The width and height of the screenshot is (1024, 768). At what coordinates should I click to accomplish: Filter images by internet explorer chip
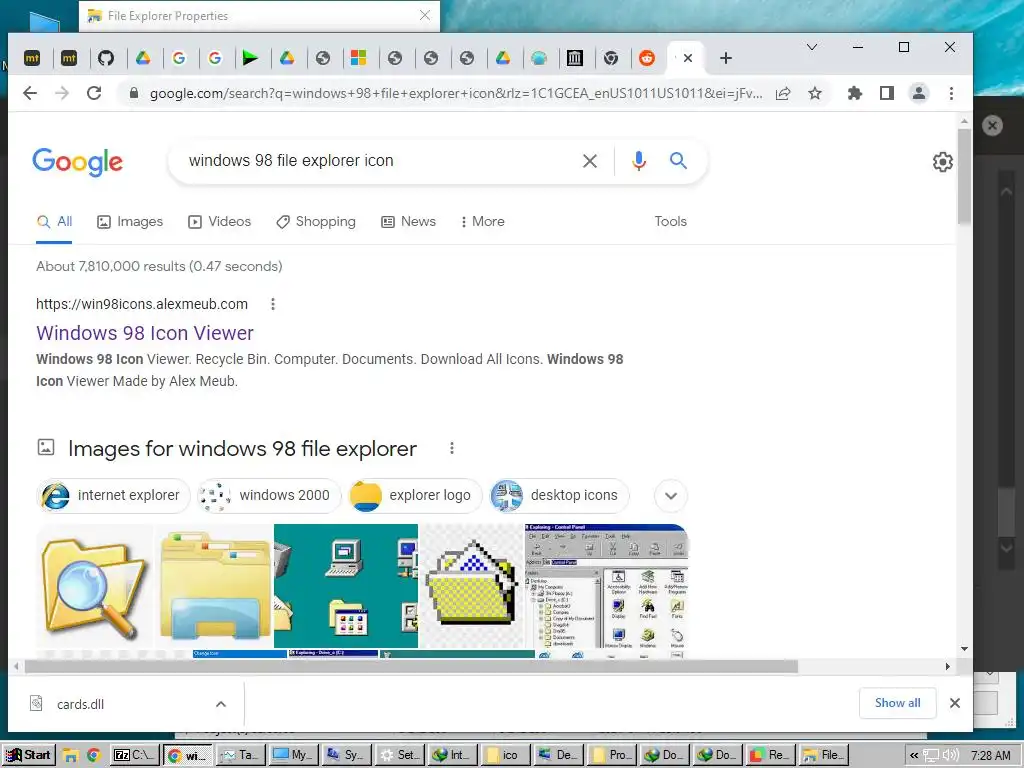pos(113,495)
